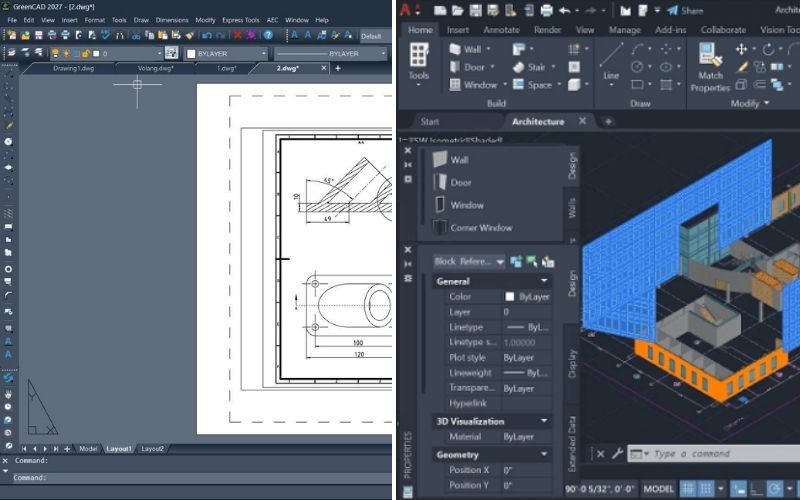Select the Wall tool in the tool palette
800x500 pixels.
coord(451,160)
